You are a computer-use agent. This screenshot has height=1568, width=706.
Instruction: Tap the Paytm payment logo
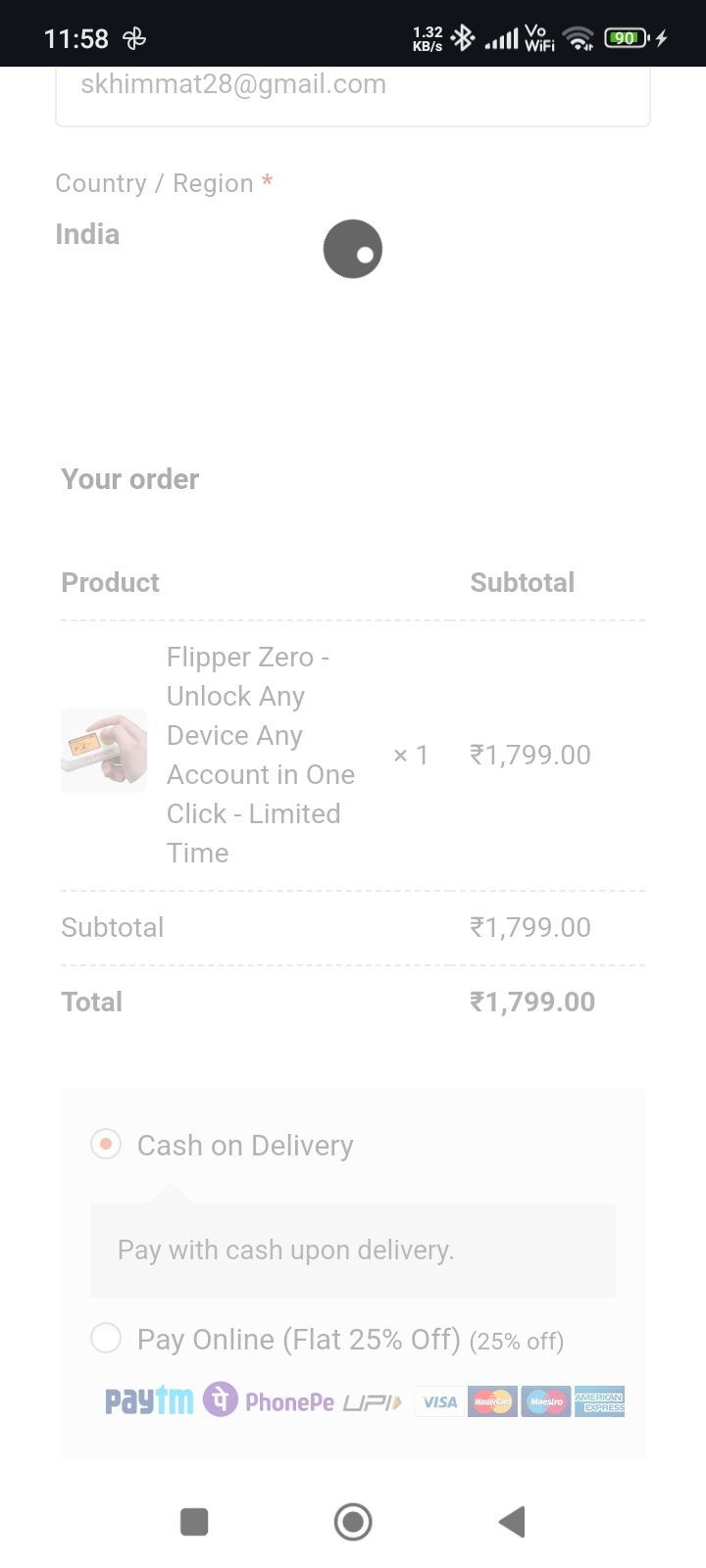pos(149,1401)
